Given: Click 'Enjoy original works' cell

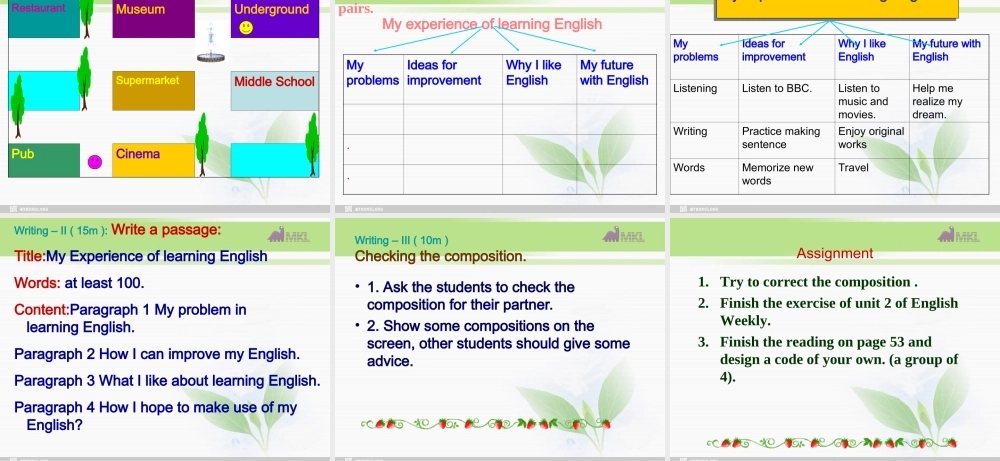Looking at the screenshot, I should click(871, 138).
